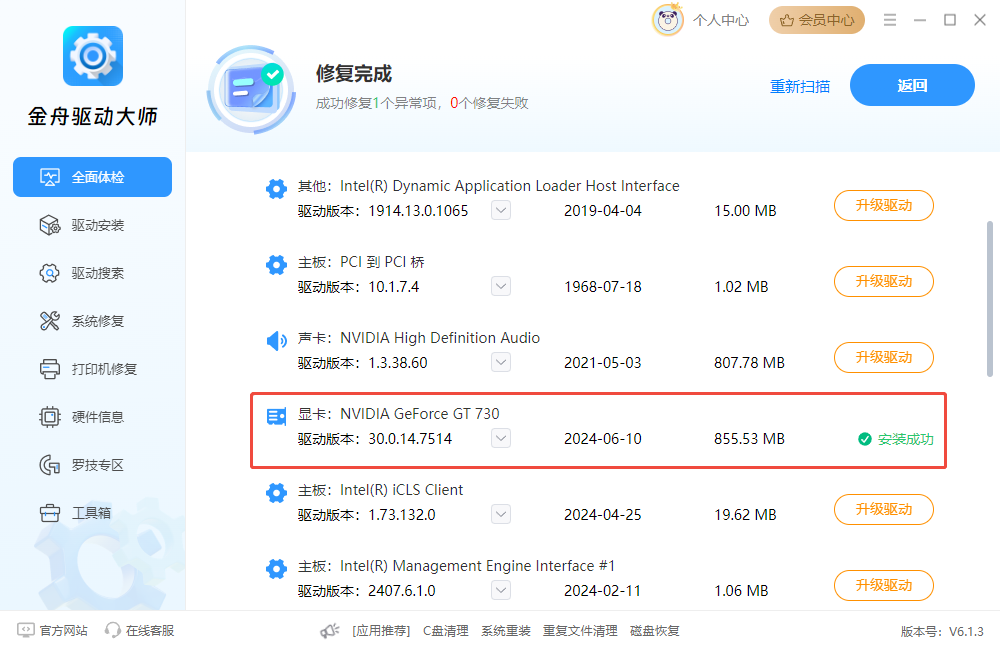Expand version dropdown for 30.0.14.7514

[501, 438]
